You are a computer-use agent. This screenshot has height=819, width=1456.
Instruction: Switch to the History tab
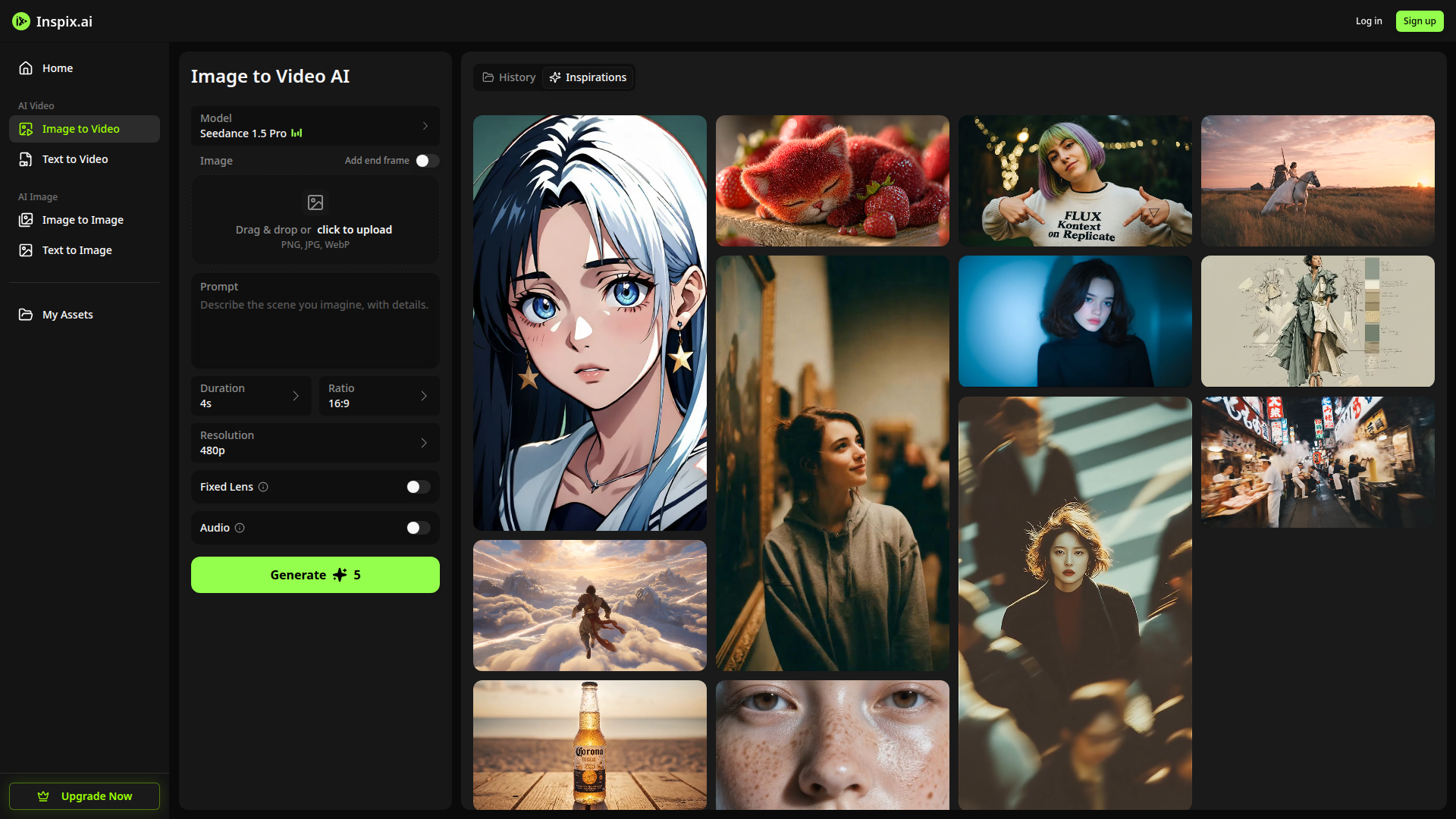pyautogui.click(x=509, y=77)
